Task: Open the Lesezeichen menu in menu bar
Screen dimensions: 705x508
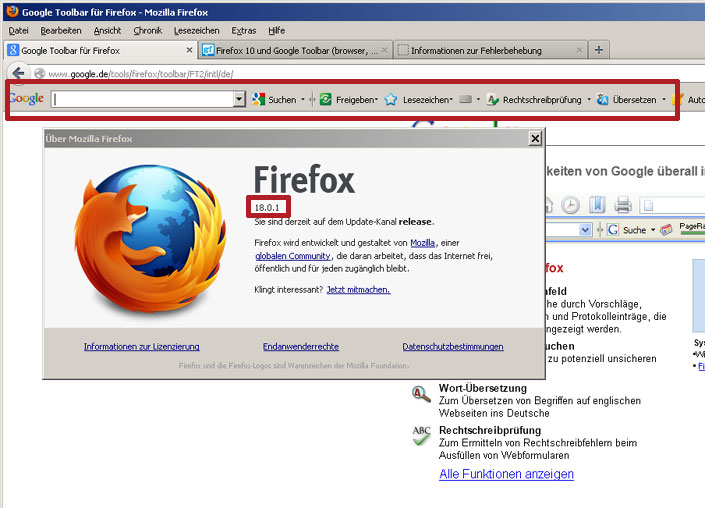Action: click(x=196, y=31)
